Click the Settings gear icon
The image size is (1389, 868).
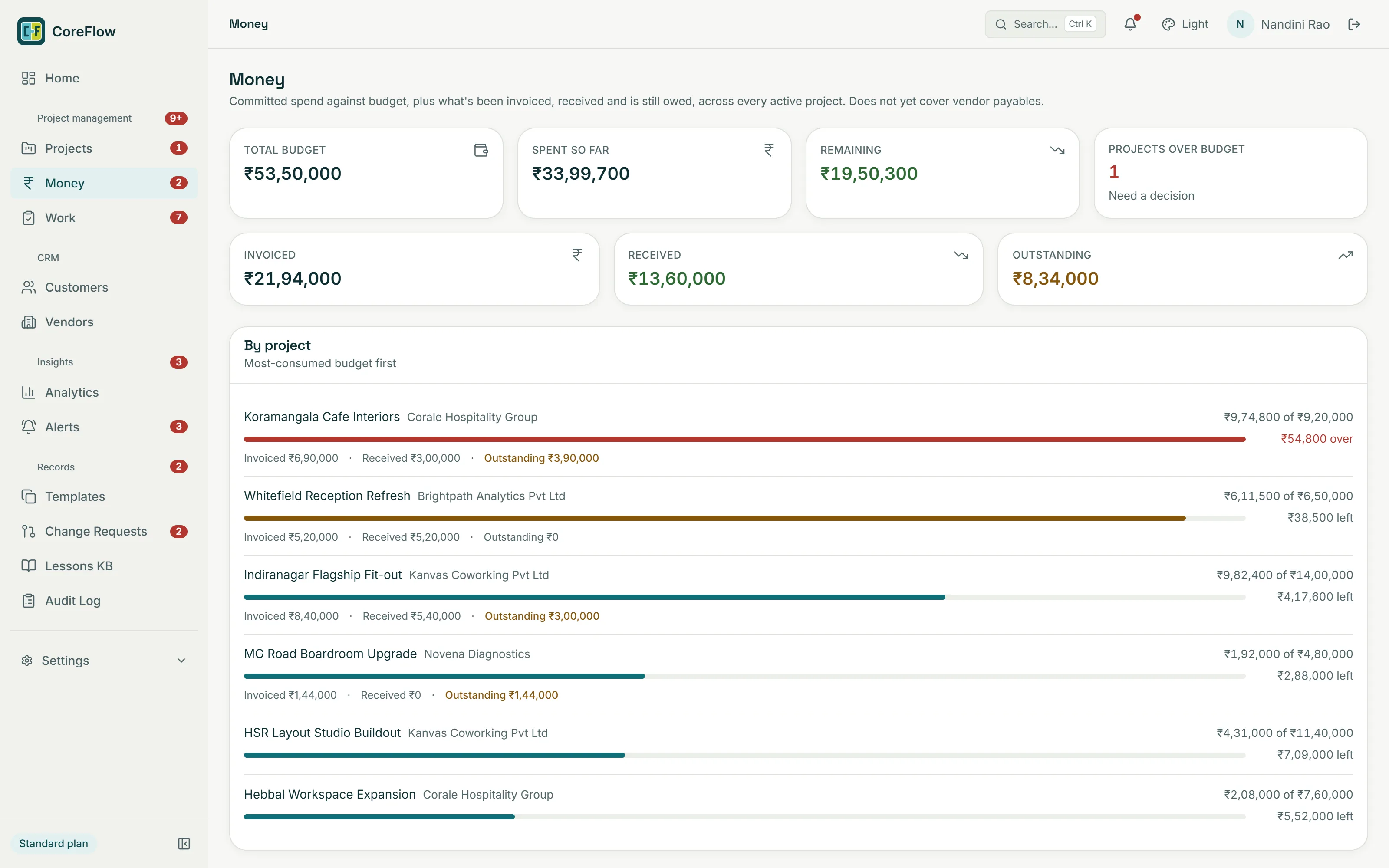26,660
